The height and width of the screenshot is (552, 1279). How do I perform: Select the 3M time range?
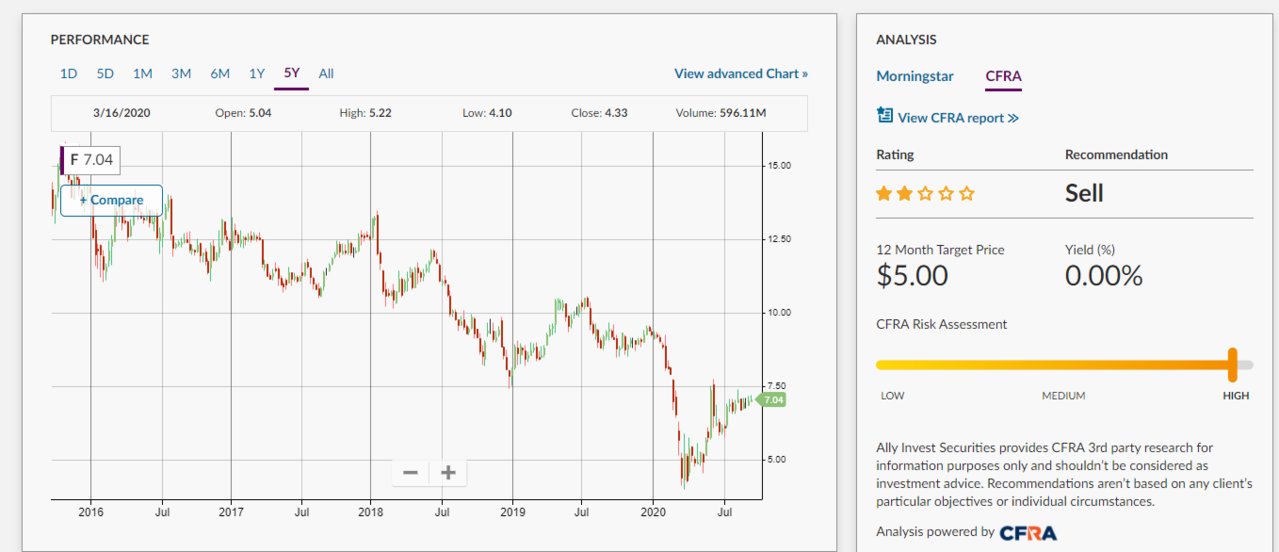click(181, 73)
